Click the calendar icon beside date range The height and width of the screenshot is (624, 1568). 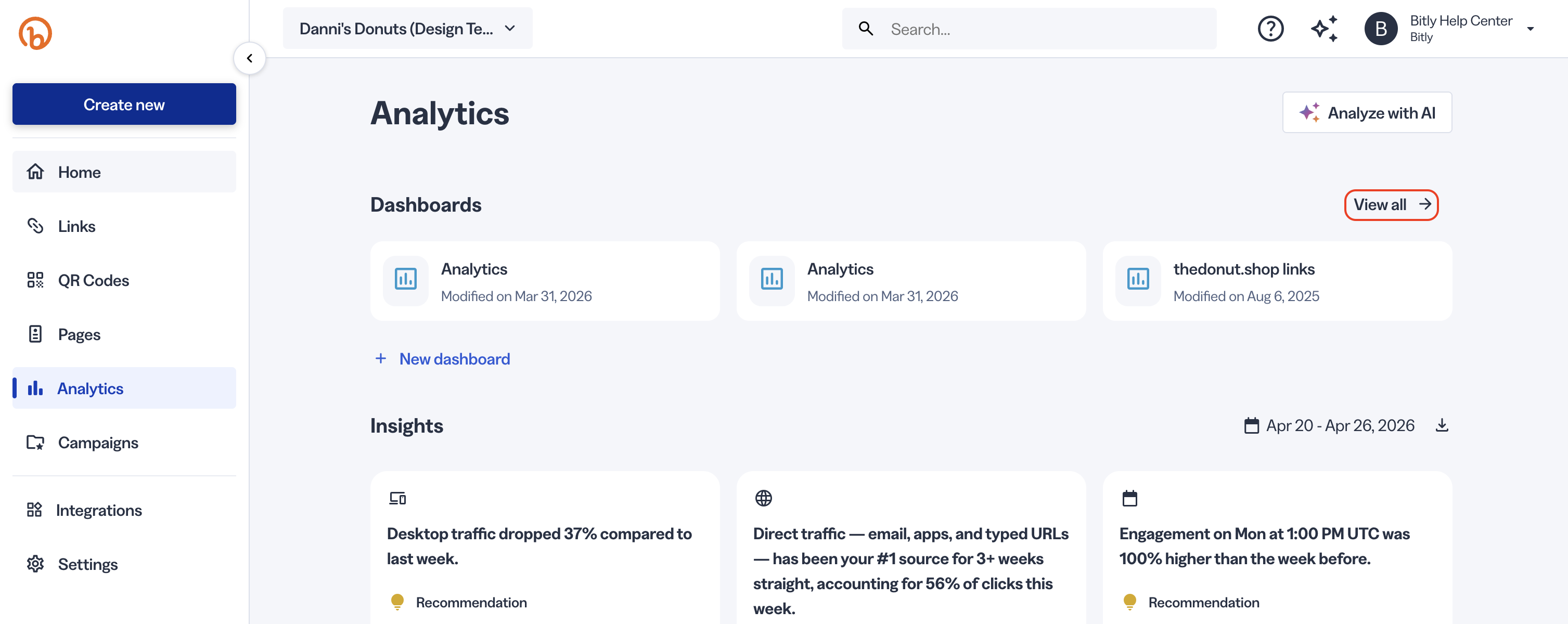pos(1251,425)
